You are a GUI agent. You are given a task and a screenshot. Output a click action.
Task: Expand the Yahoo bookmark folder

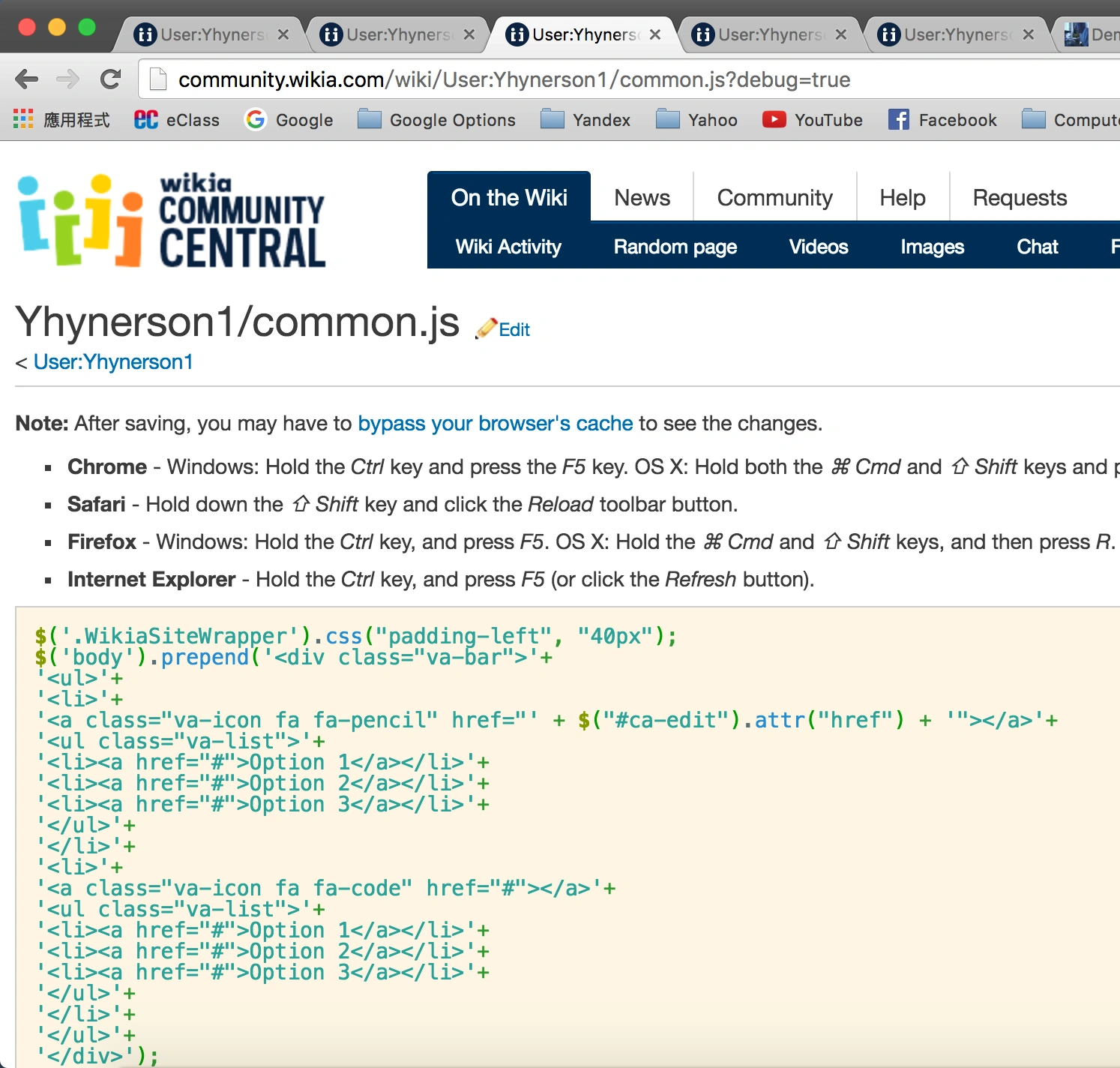pyautogui.click(x=696, y=120)
